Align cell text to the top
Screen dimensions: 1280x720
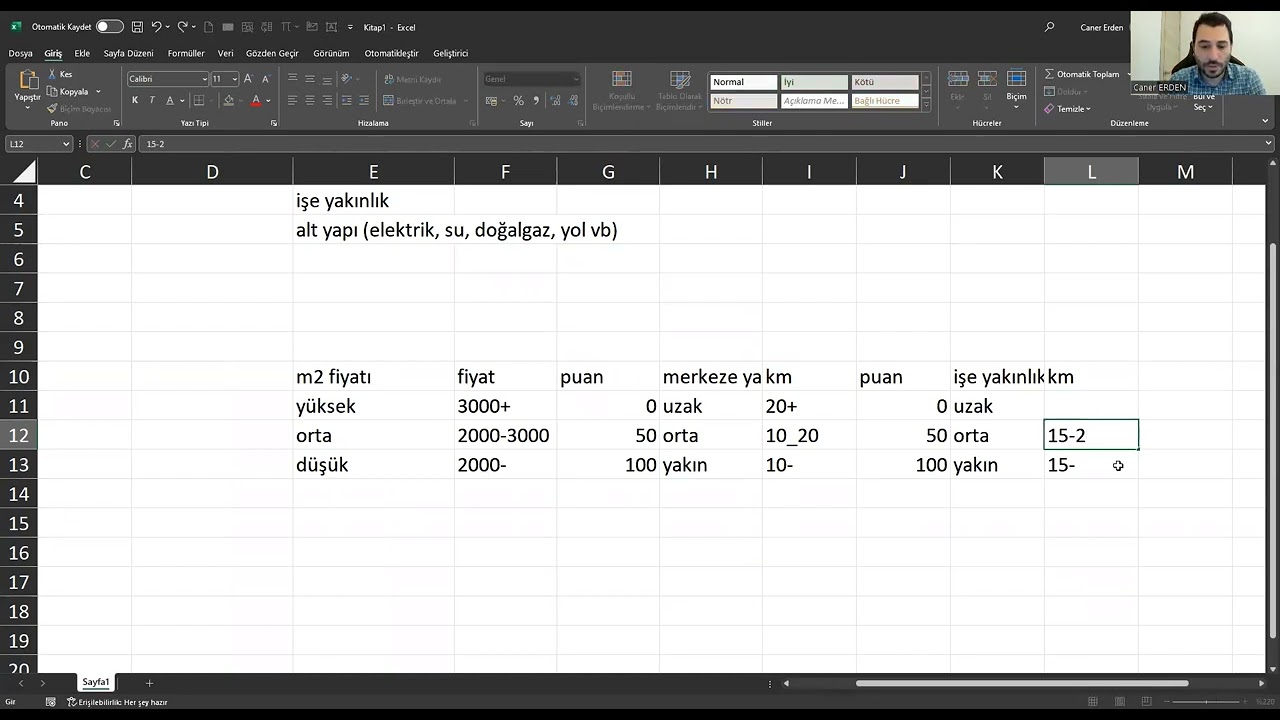click(x=292, y=79)
